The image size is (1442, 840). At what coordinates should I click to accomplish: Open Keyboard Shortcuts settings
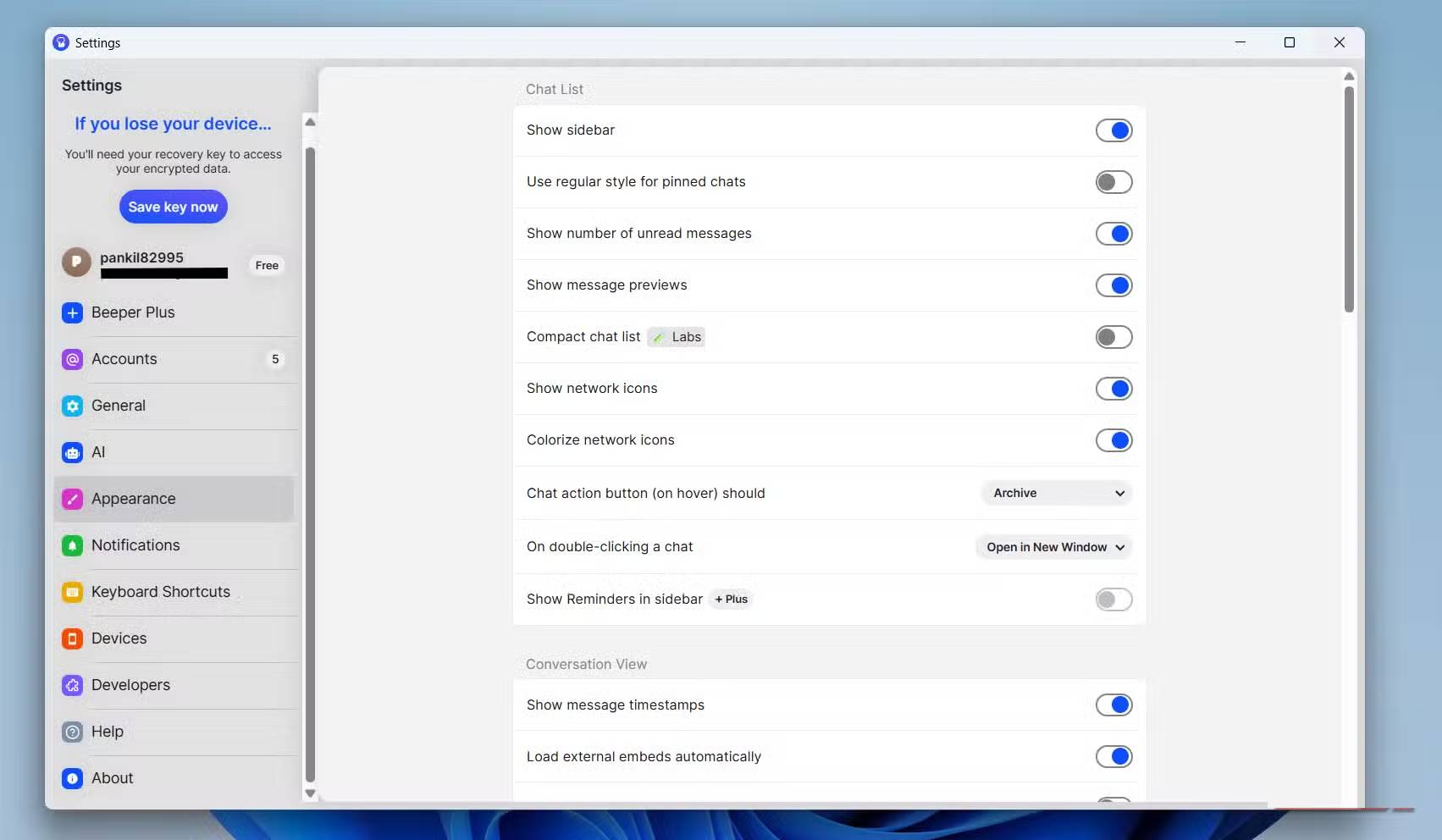tap(160, 592)
